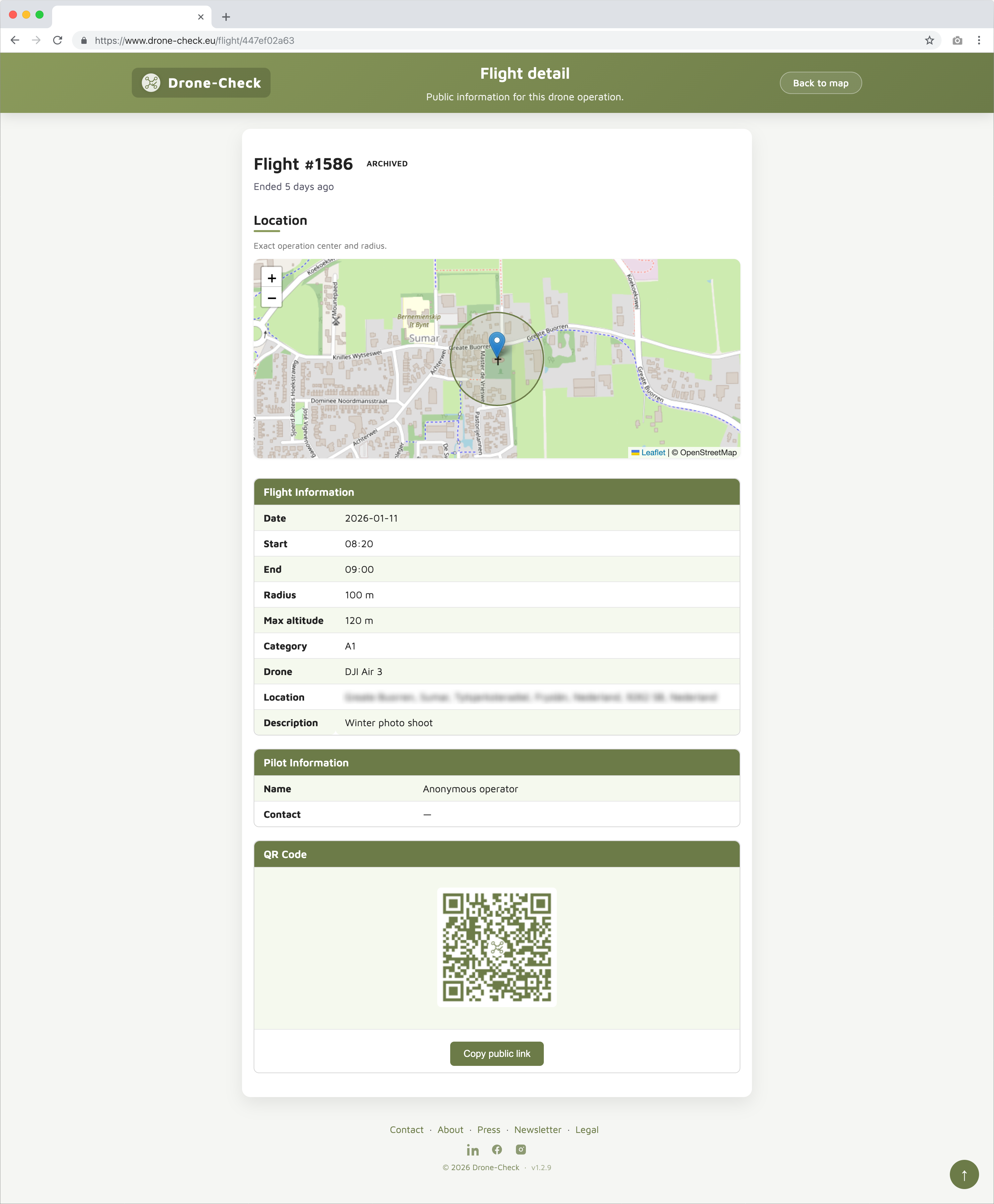Open the Legal footer link
The width and height of the screenshot is (994, 1204).
pos(586,1130)
